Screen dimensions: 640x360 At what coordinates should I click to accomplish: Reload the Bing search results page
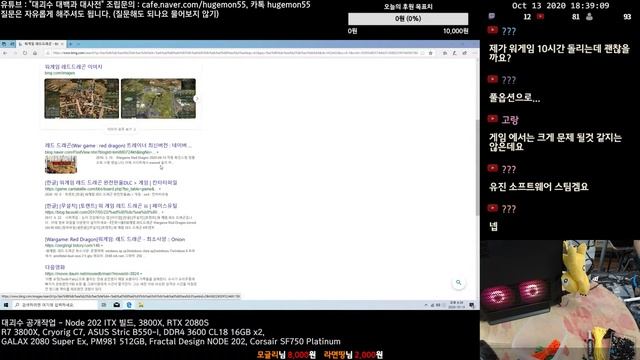coord(25,53)
